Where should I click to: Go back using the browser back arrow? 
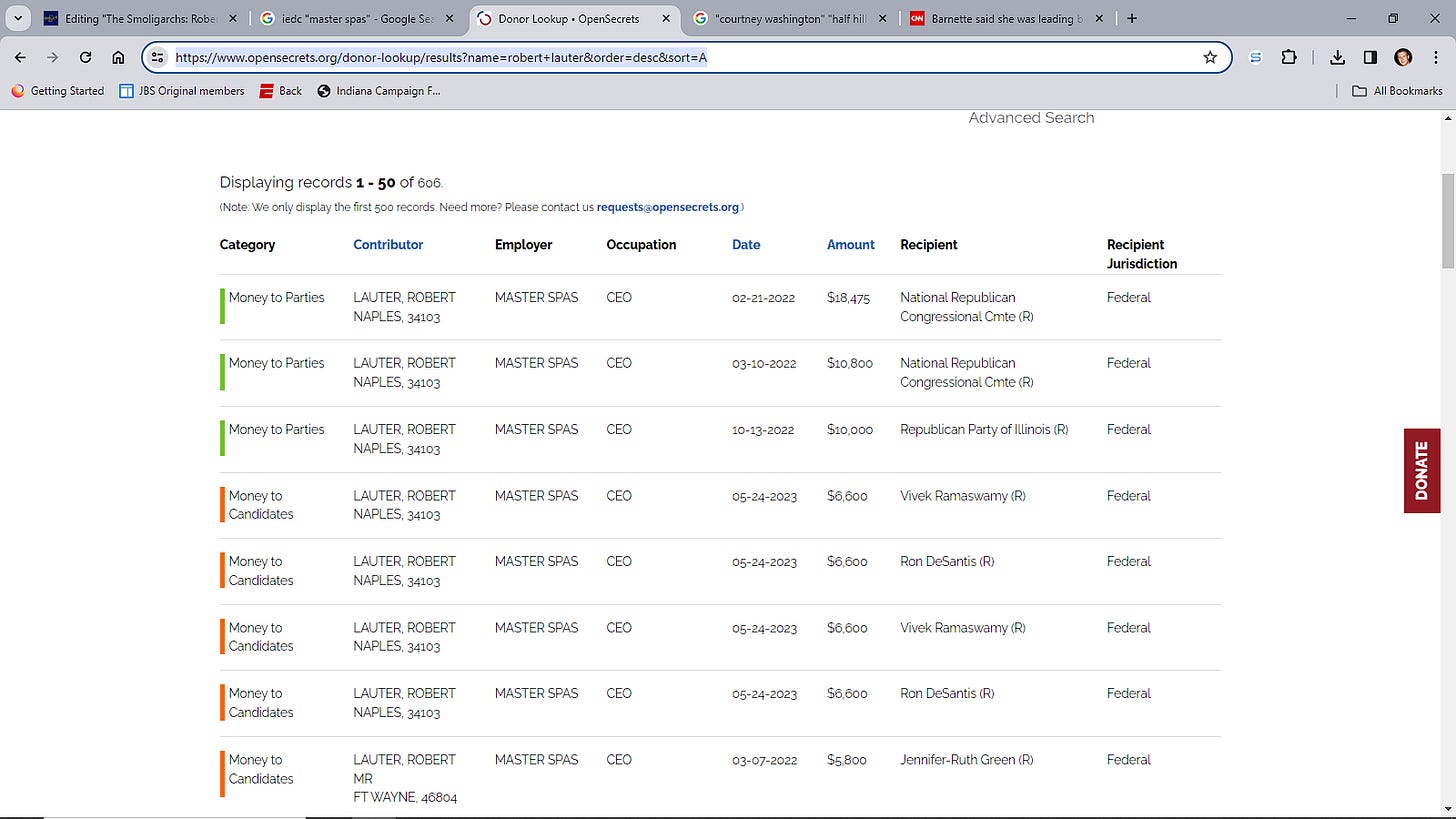[21, 58]
